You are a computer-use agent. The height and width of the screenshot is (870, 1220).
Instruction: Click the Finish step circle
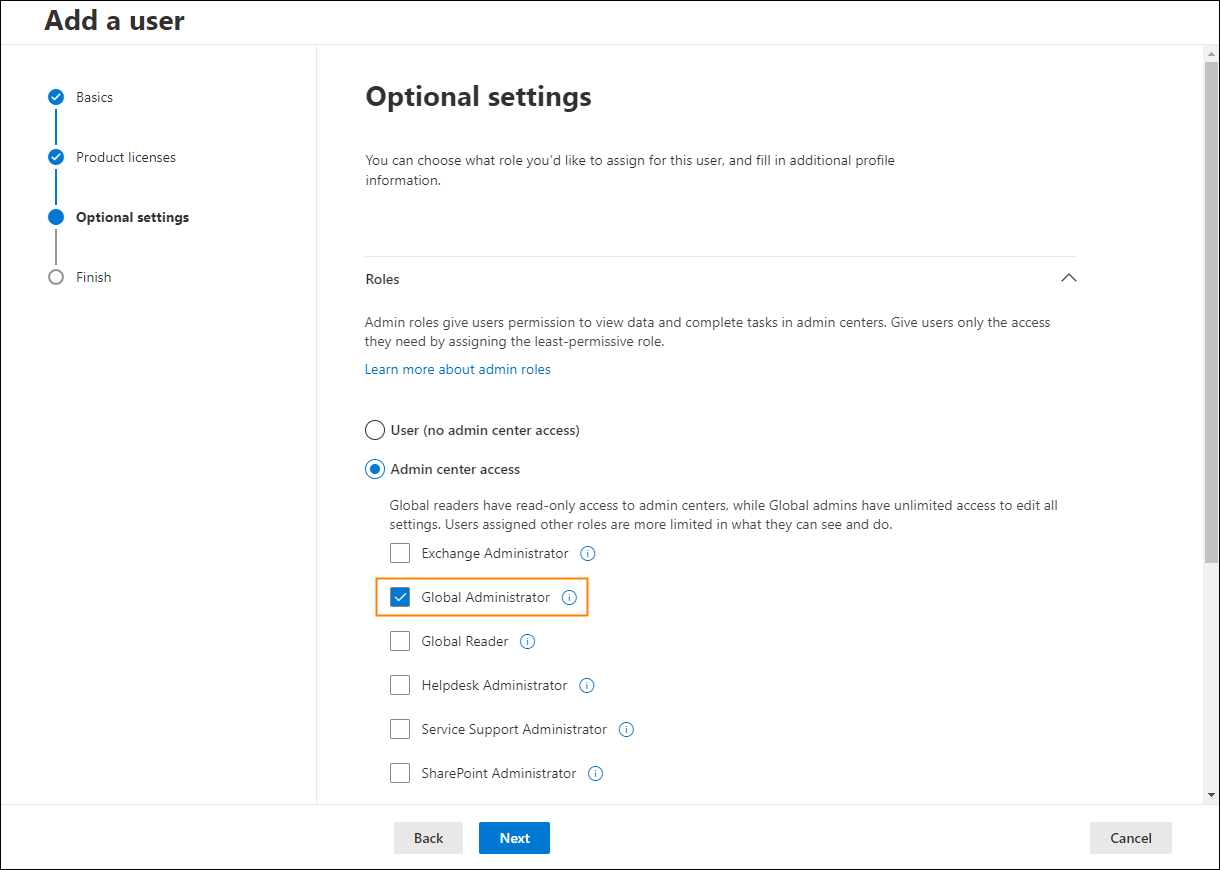click(x=56, y=277)
